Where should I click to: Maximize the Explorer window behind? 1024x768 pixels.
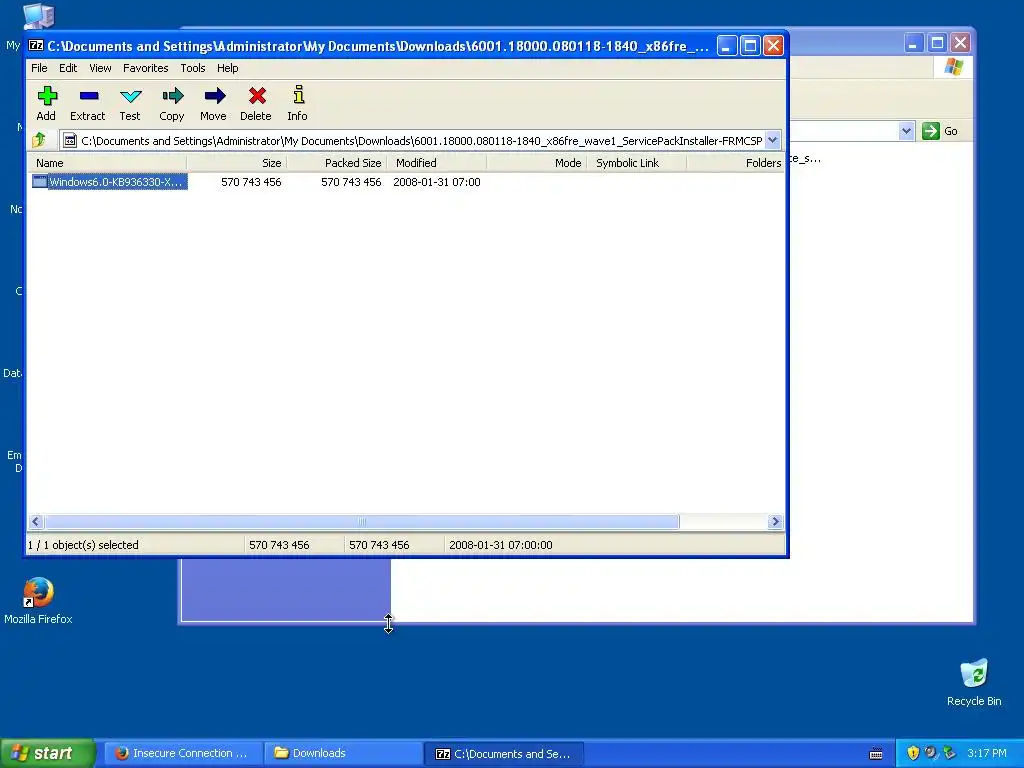(936, 43)
